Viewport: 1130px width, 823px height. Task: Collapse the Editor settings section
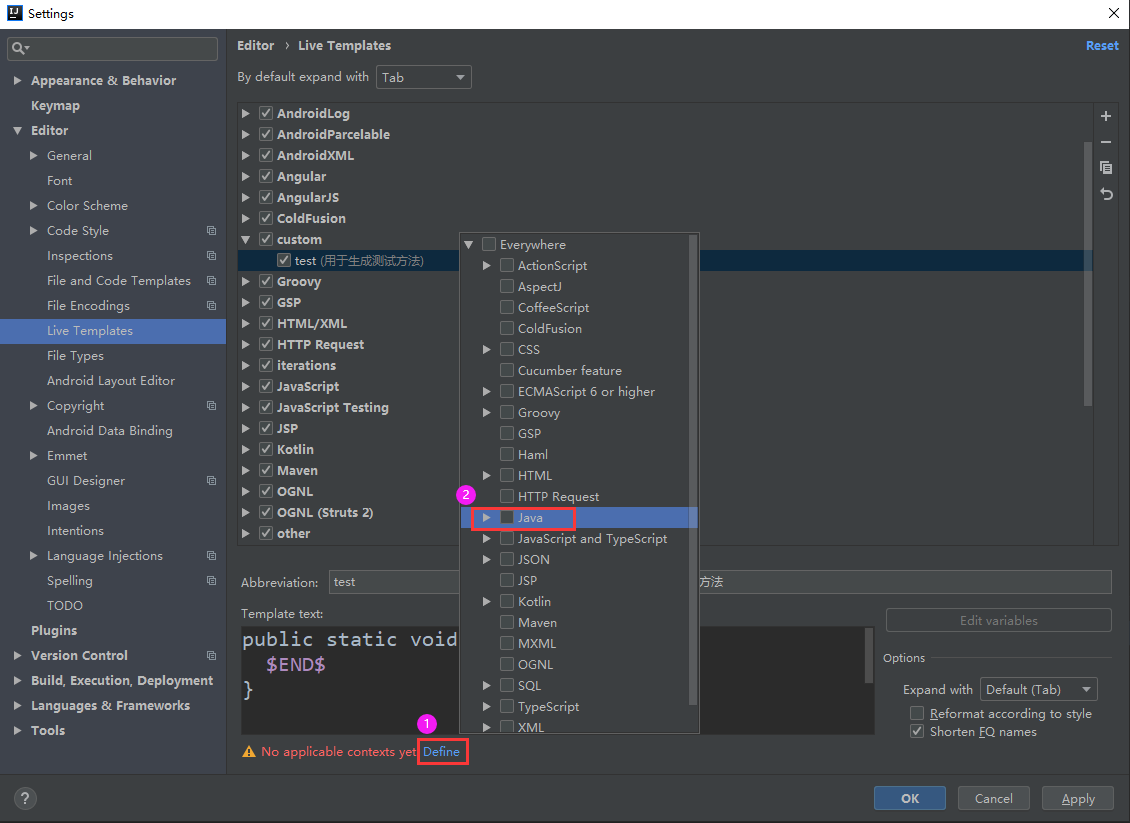17,130
